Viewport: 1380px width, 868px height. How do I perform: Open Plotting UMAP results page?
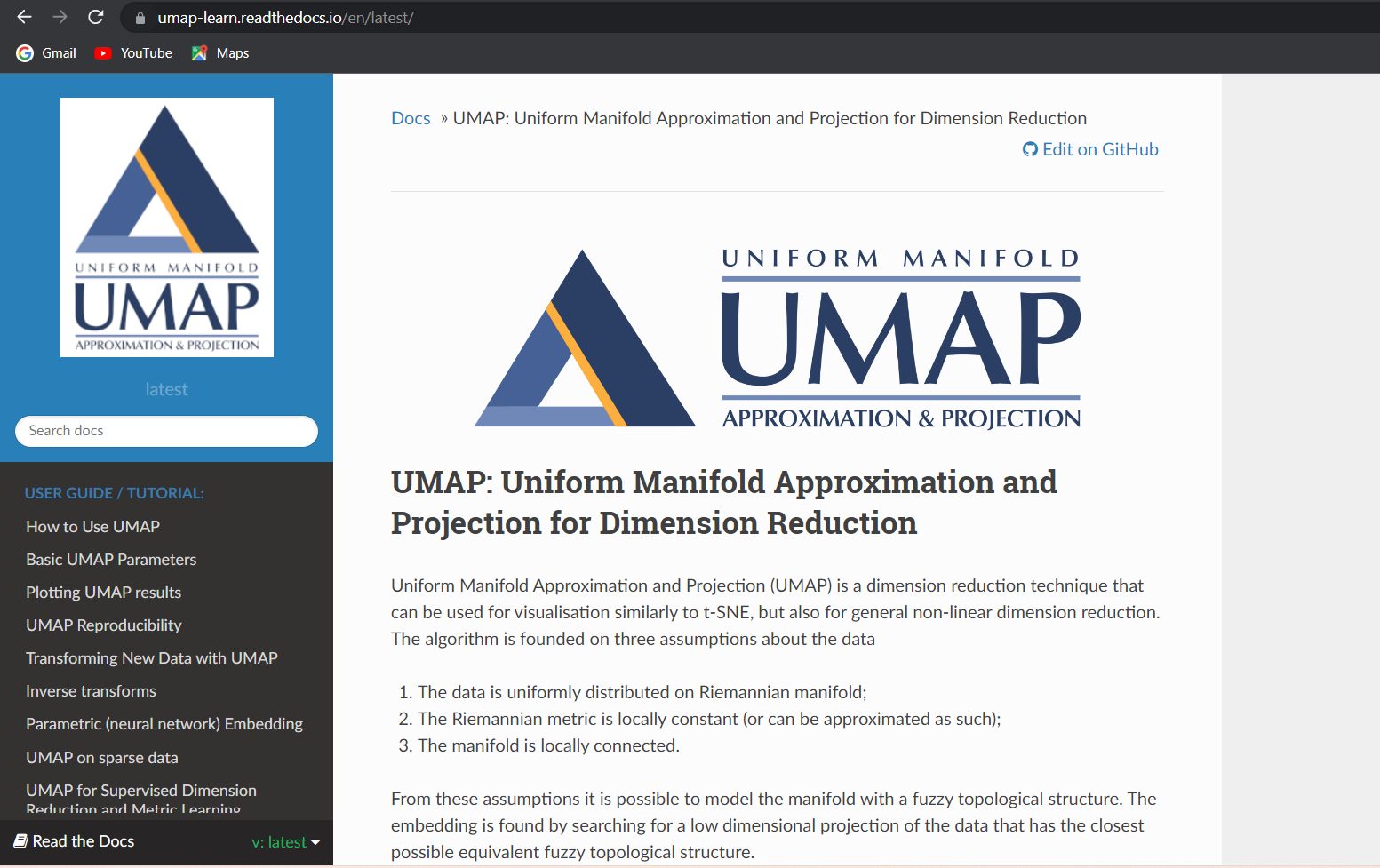(x=103, y=593)
